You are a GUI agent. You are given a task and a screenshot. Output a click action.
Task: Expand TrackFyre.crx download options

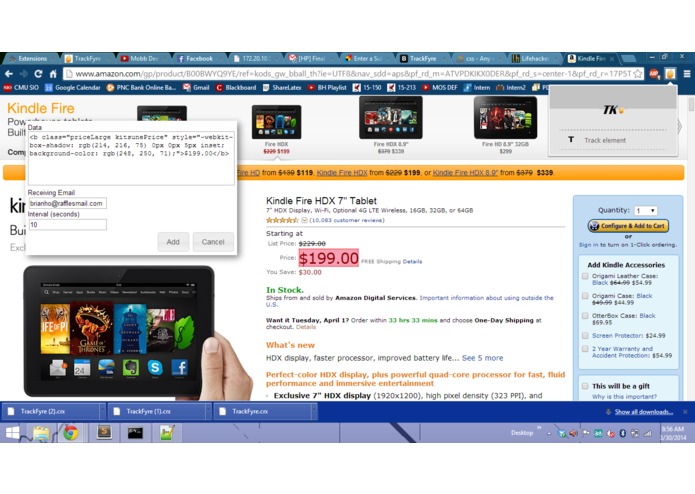coord(314,412)
